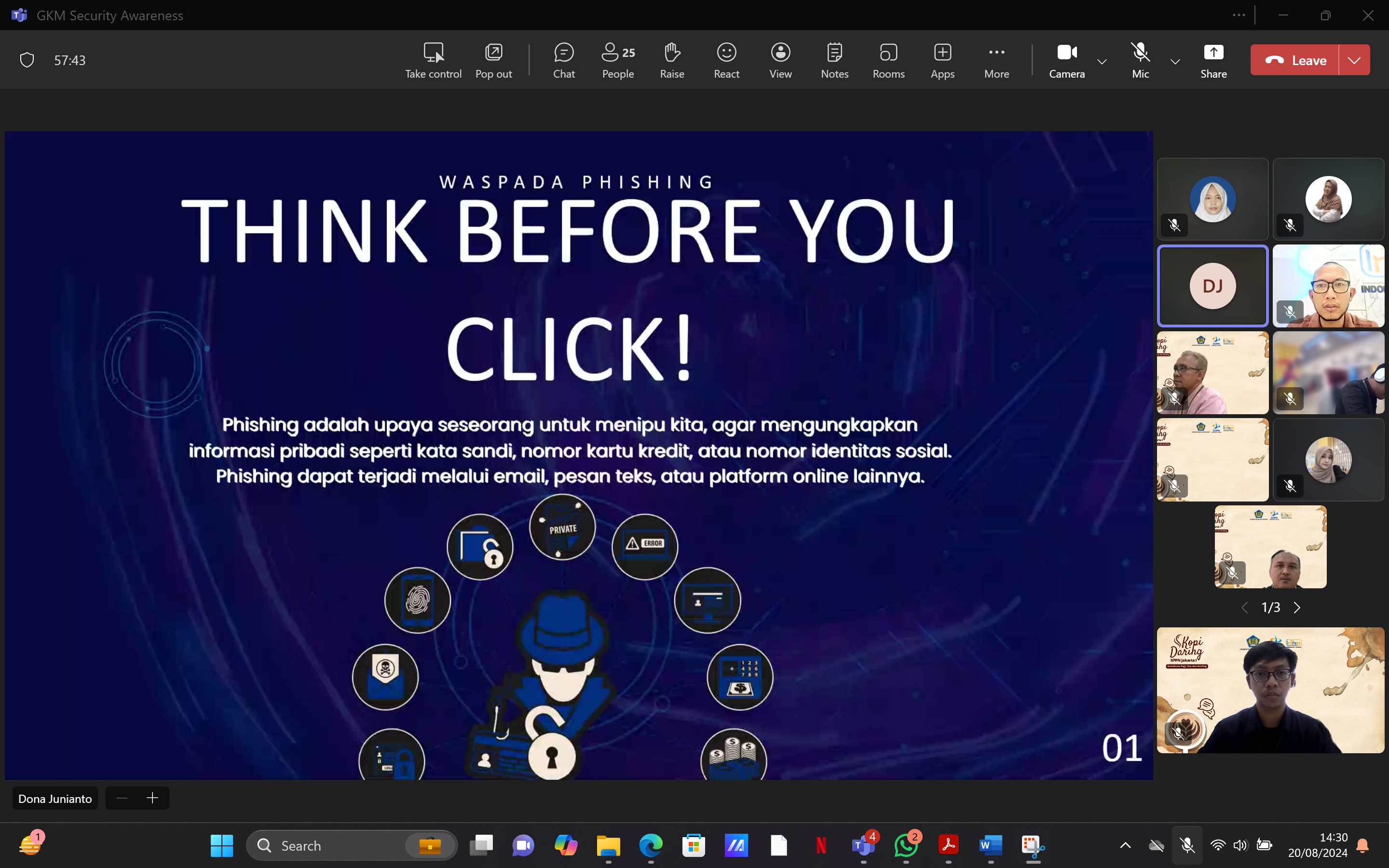
Task: Raise your hand in meeting
Action: [671, 60]
